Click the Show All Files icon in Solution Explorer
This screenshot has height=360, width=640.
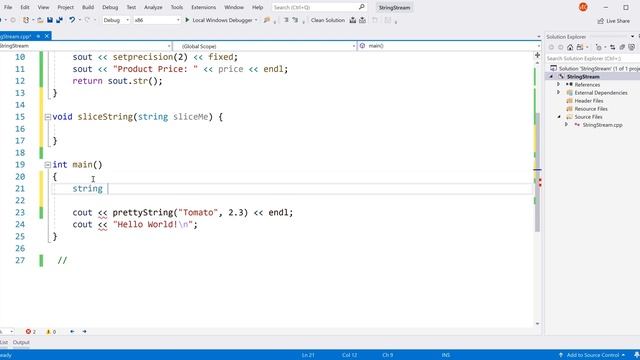click(622, 47)
